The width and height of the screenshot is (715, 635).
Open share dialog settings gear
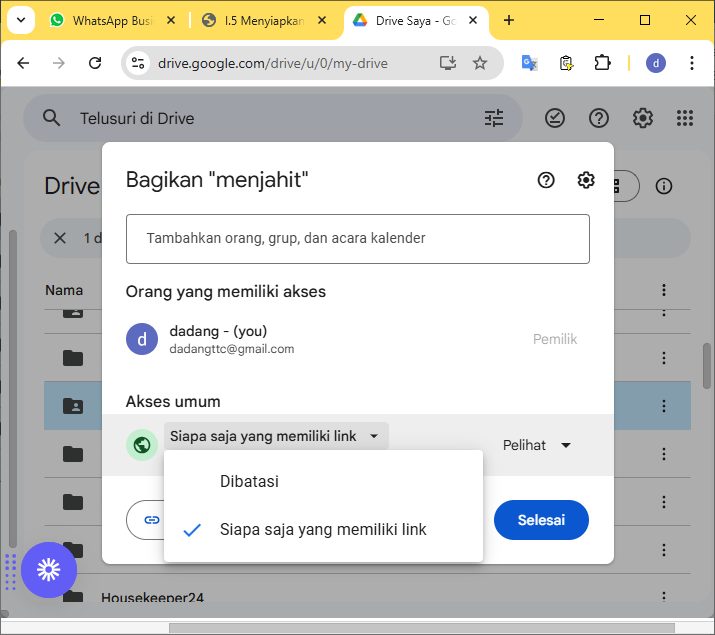(586, 180)
